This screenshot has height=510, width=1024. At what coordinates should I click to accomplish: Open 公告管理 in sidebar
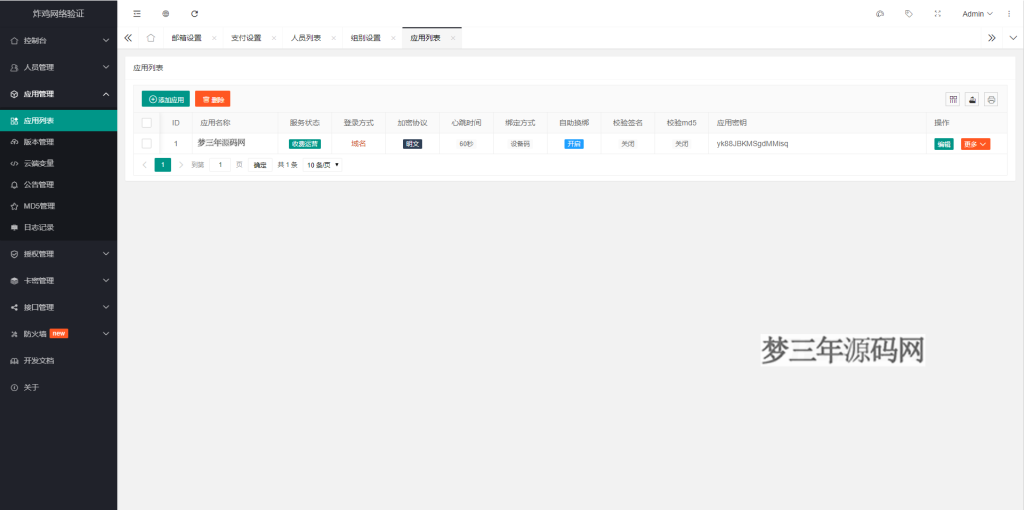point(59,185)
